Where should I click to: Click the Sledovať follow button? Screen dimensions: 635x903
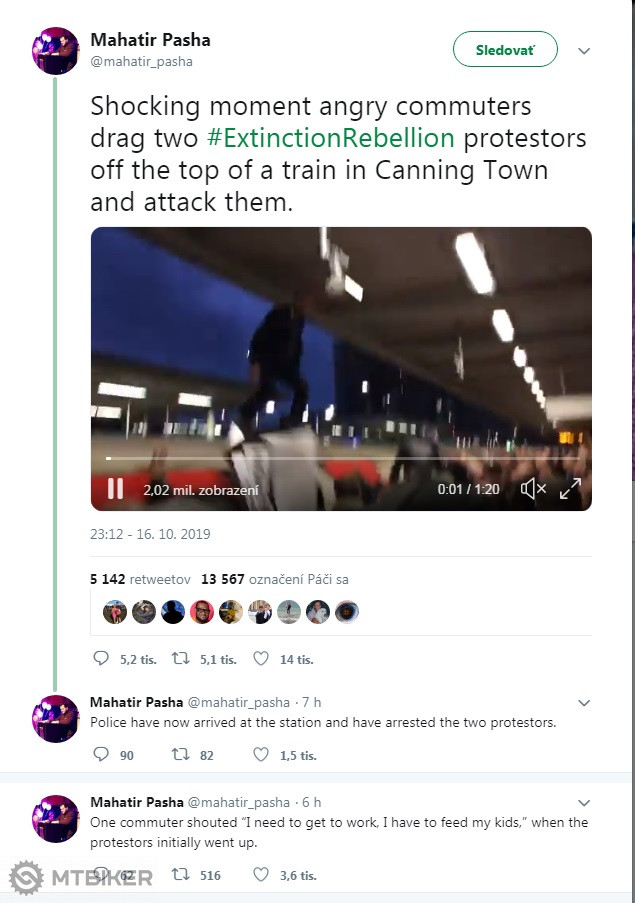505,50
